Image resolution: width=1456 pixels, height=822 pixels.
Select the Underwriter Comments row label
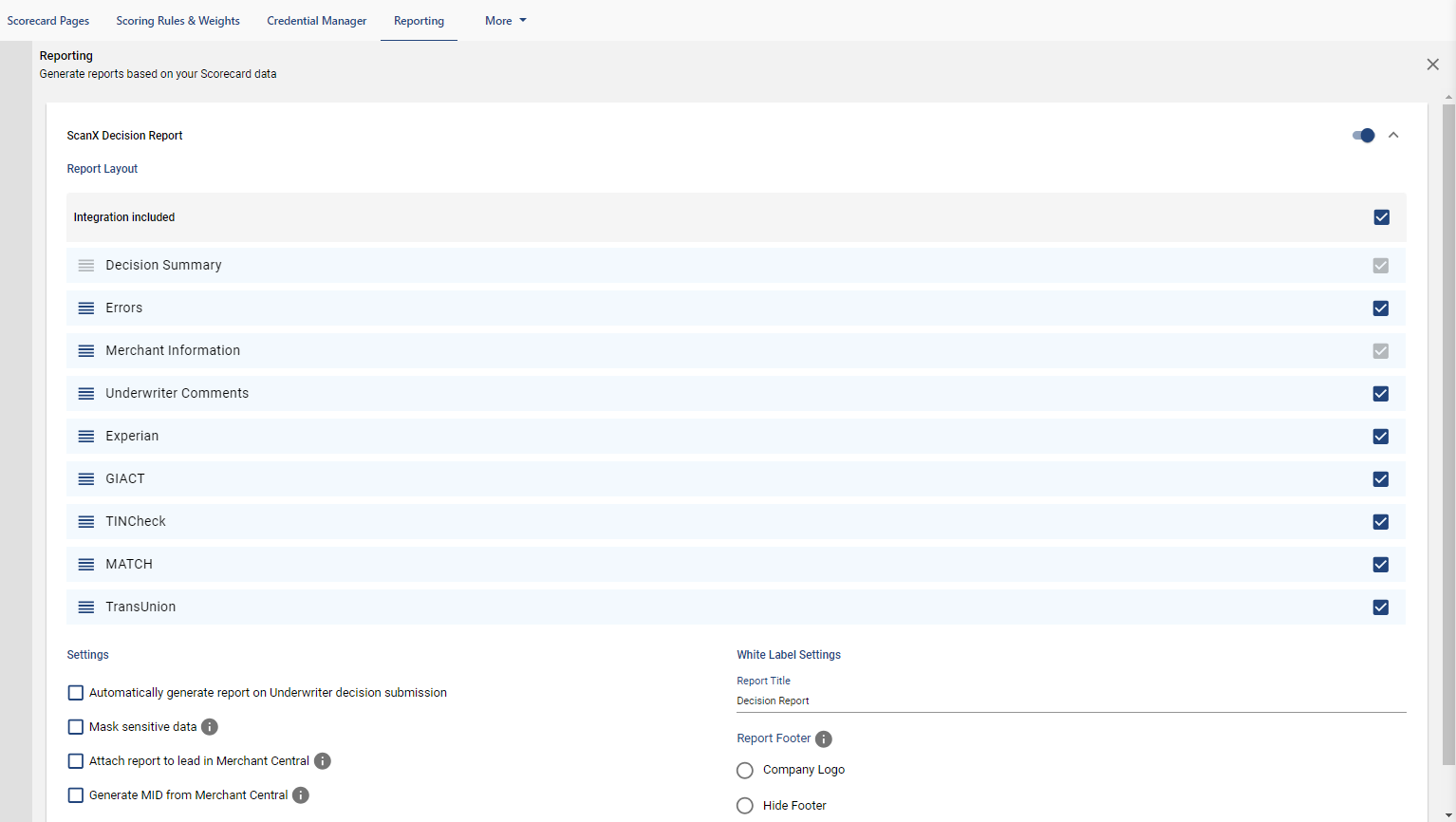click(x=177, y=394)
